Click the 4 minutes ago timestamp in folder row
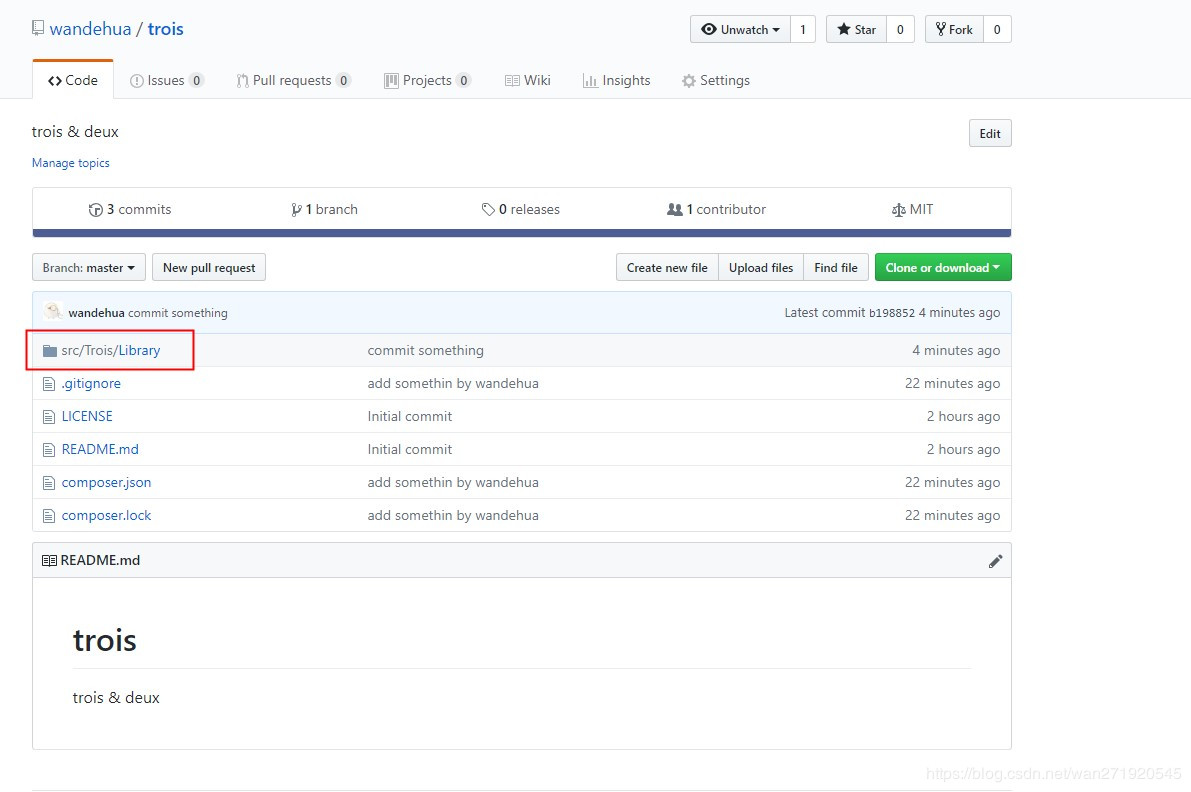 click(x=956, y=351)
